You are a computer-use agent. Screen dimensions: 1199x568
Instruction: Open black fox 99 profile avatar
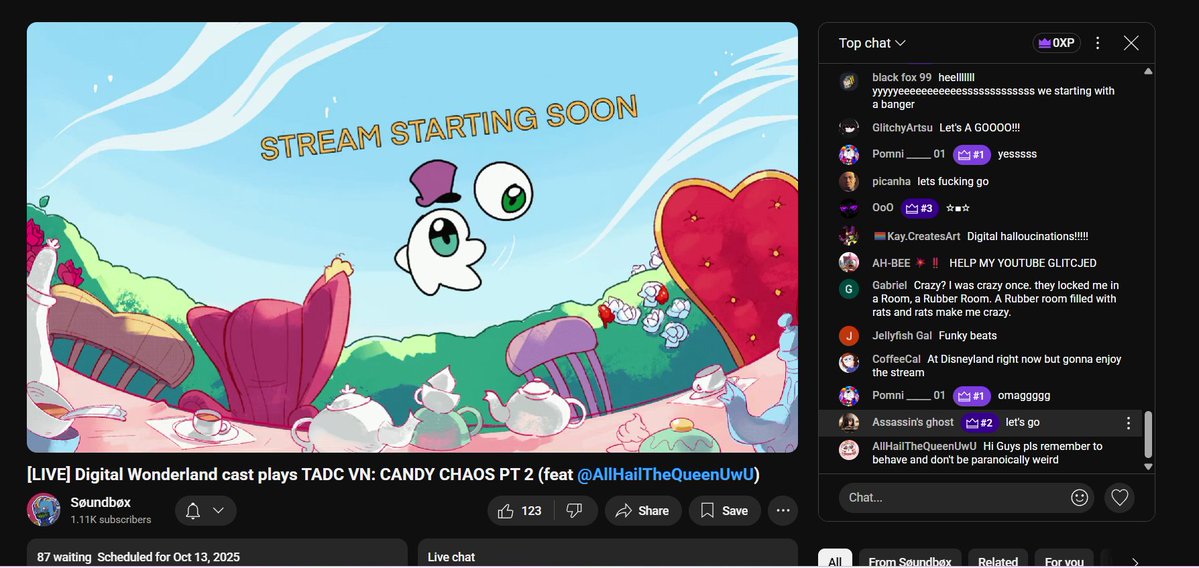coord(849,81)
